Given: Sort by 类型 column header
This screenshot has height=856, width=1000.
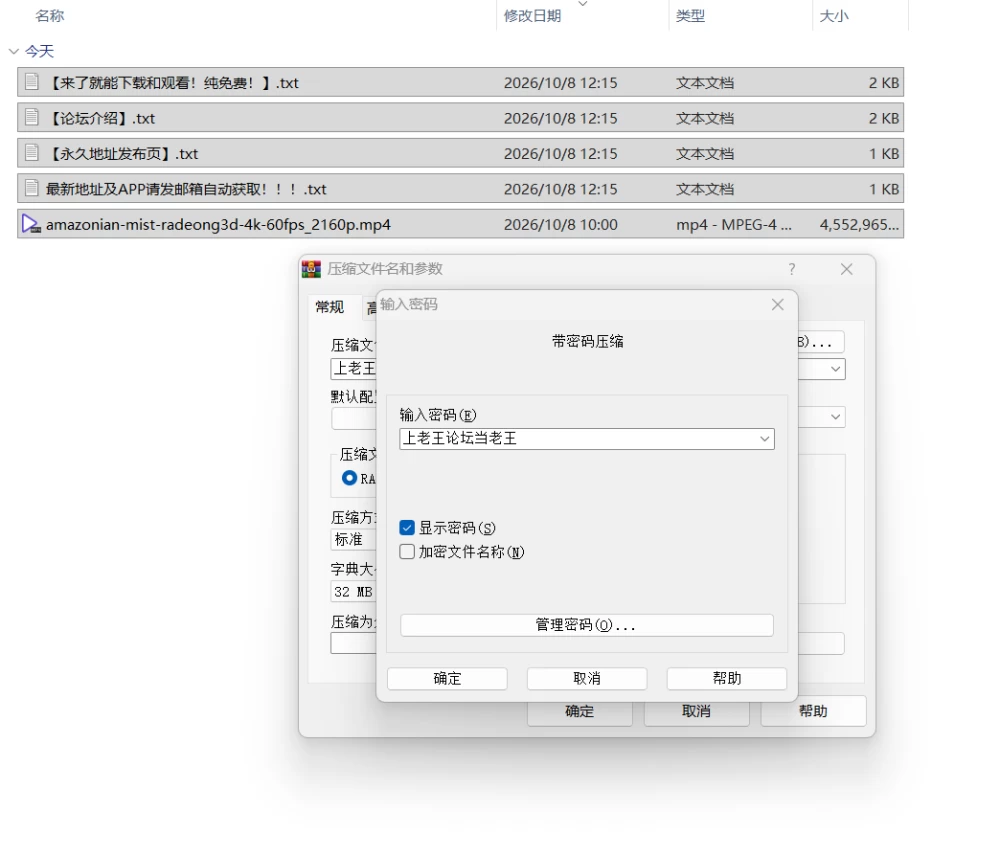Looking at the screenshot, I should pos(691,15).
